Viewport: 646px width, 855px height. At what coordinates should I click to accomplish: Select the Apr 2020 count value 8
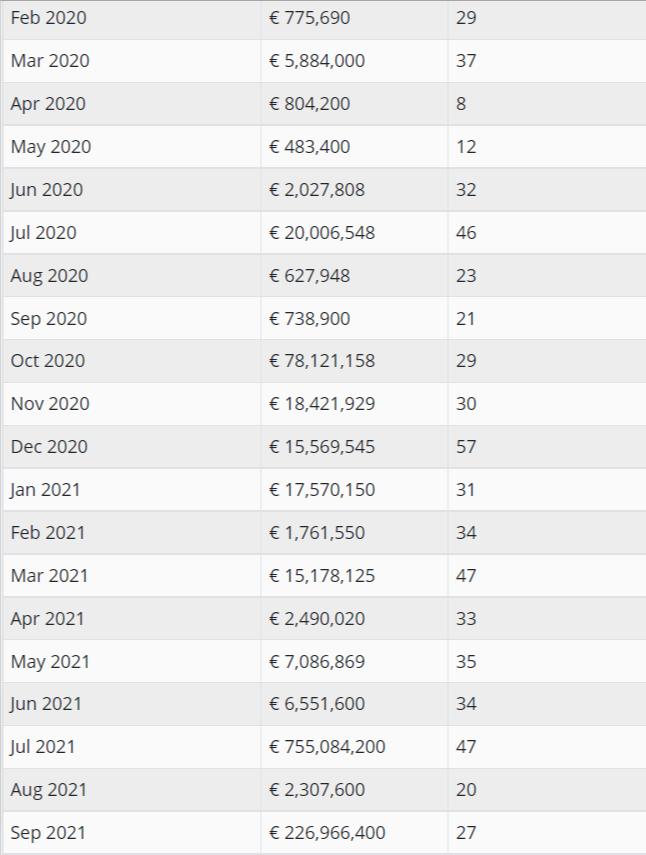[x=461, y=104]
